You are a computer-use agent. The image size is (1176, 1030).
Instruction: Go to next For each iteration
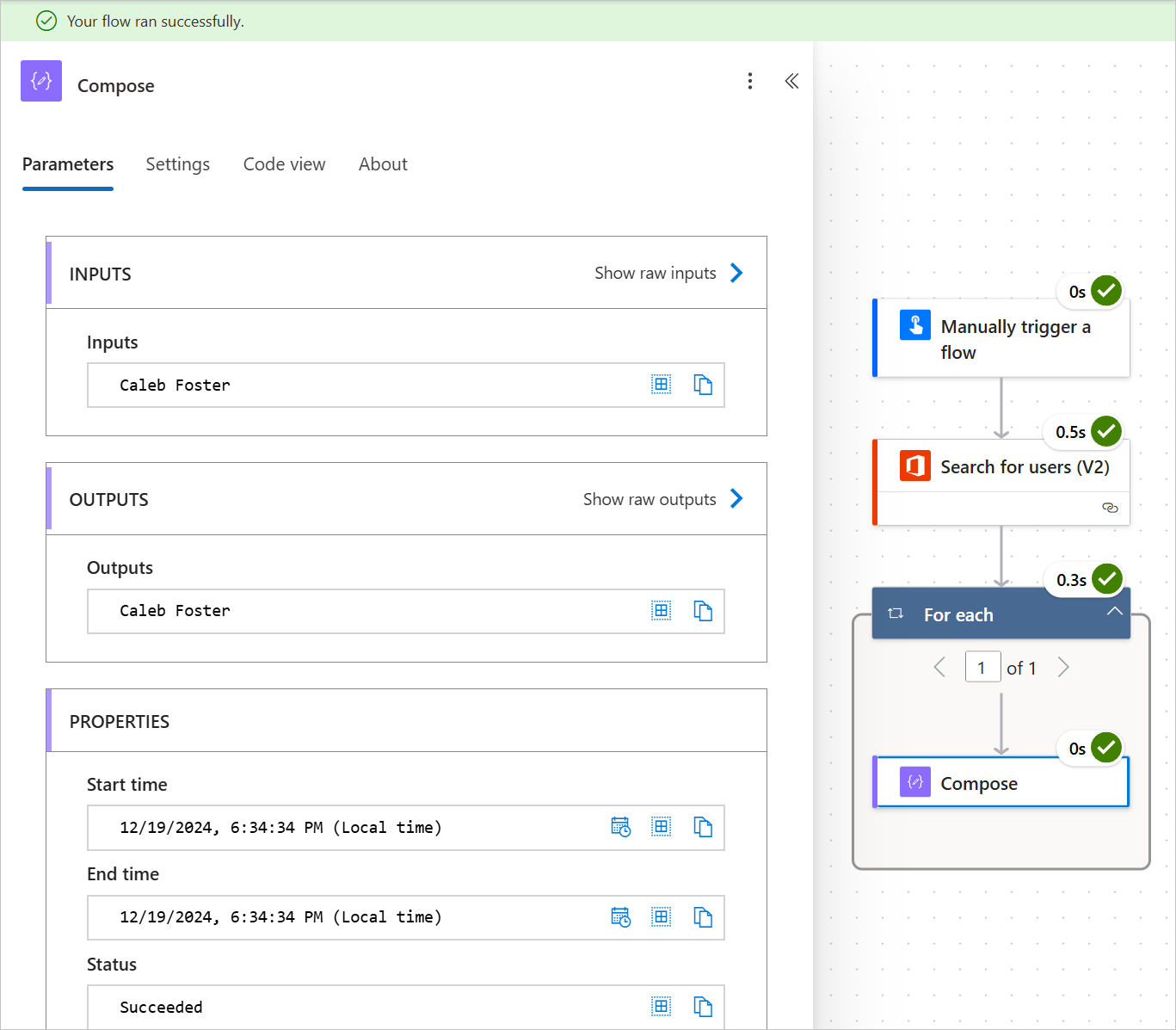click(x=1063, y=668)
